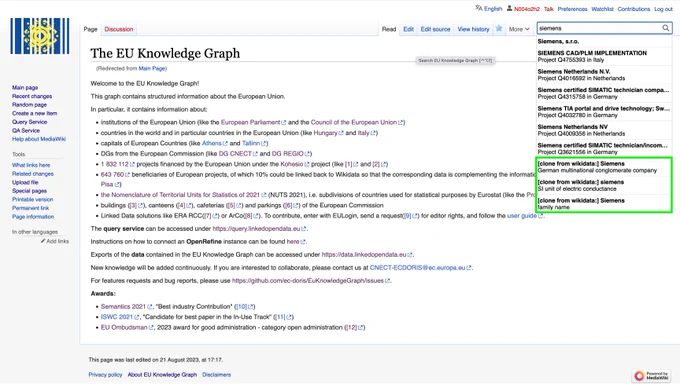Select Siemens TIA portal and drive technology suggestion
The height and width of the screenshot is (384, 680).
click(x=604, y=112)
